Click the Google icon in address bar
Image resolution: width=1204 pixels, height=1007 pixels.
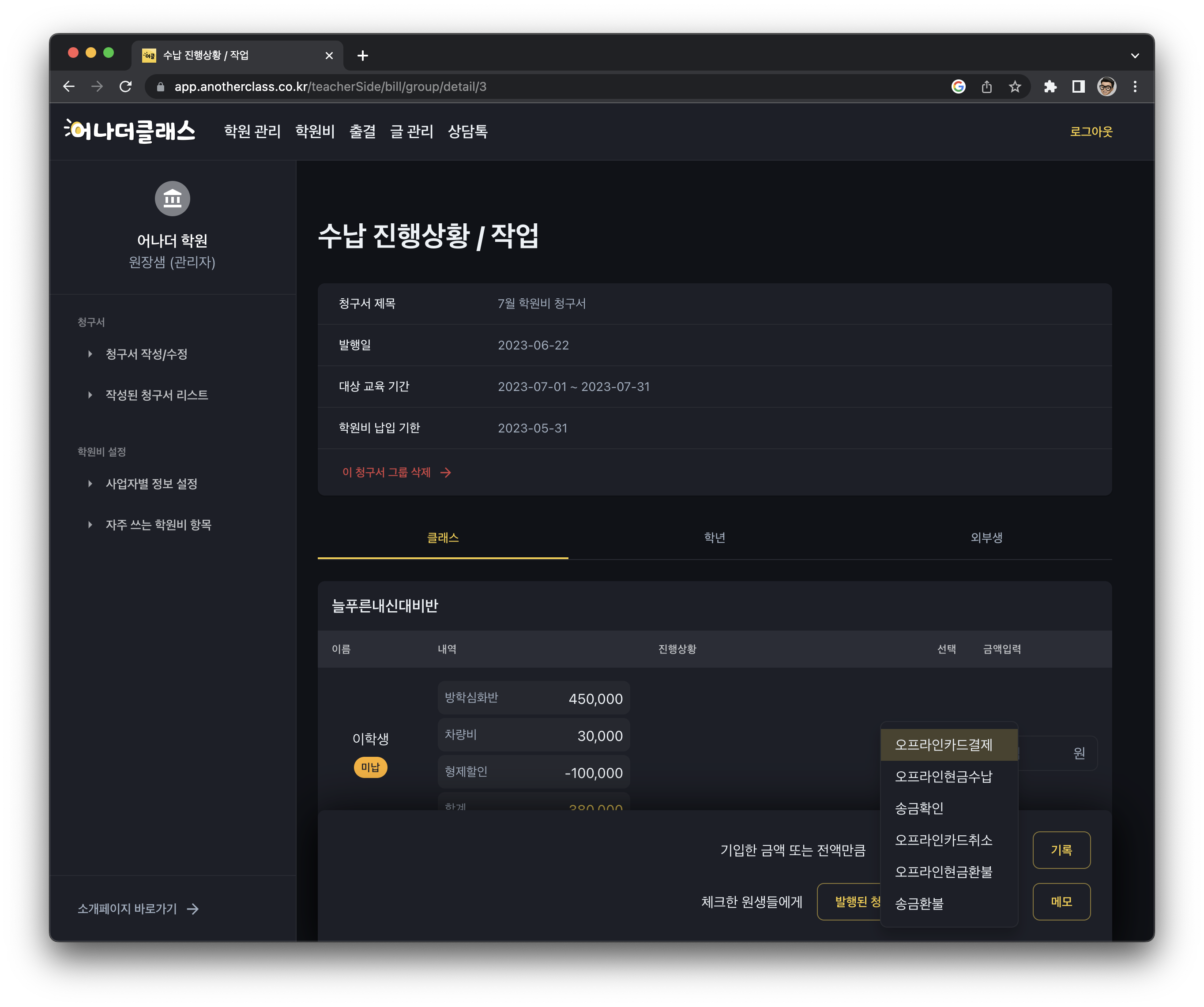click(958, 86)
